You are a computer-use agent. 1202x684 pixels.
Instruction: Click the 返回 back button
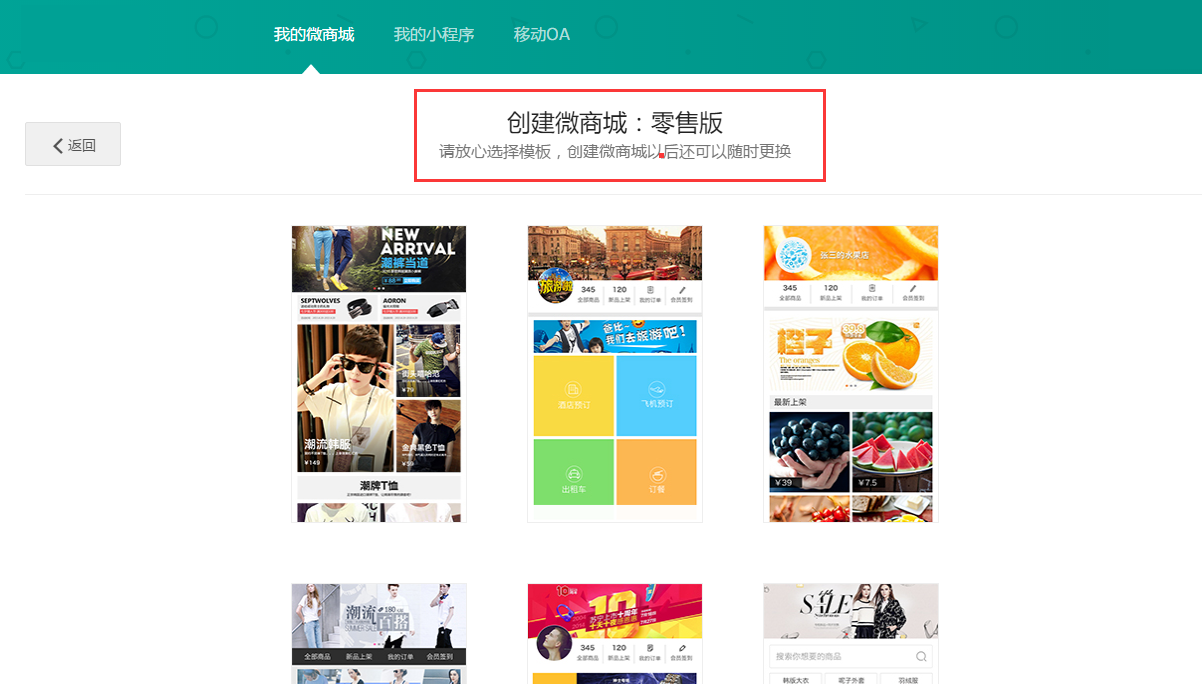pos(73,145)
